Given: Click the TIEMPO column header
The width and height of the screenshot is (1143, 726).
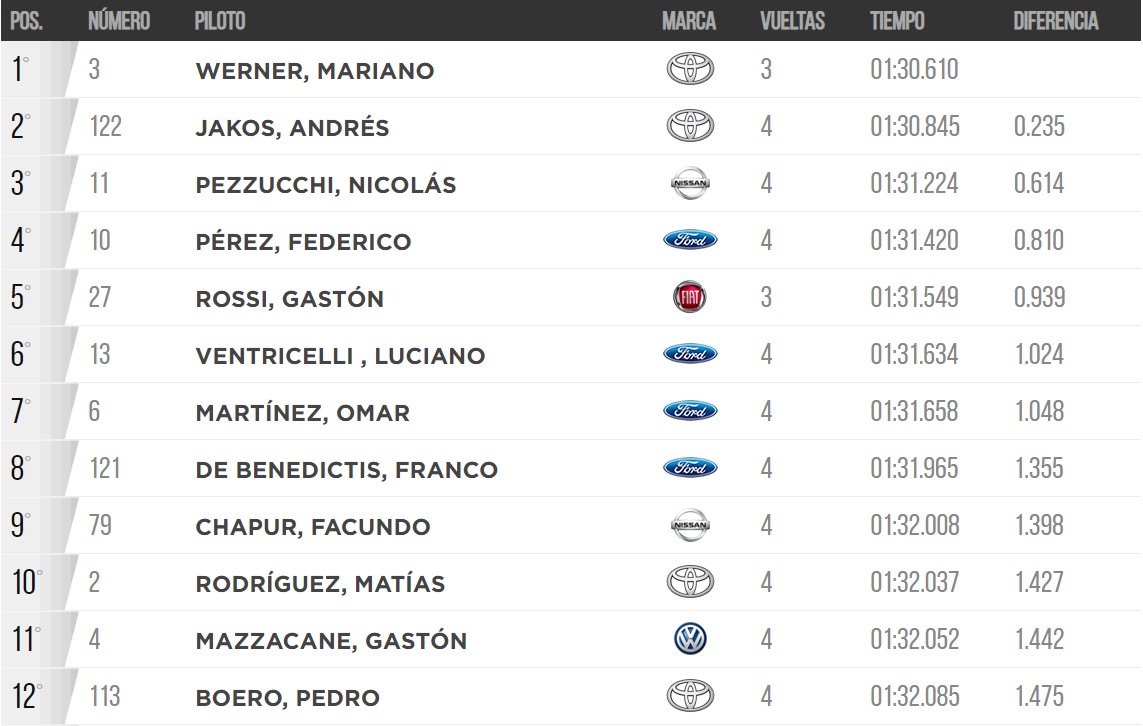Looking at the screenshot, I should [897, 20].
